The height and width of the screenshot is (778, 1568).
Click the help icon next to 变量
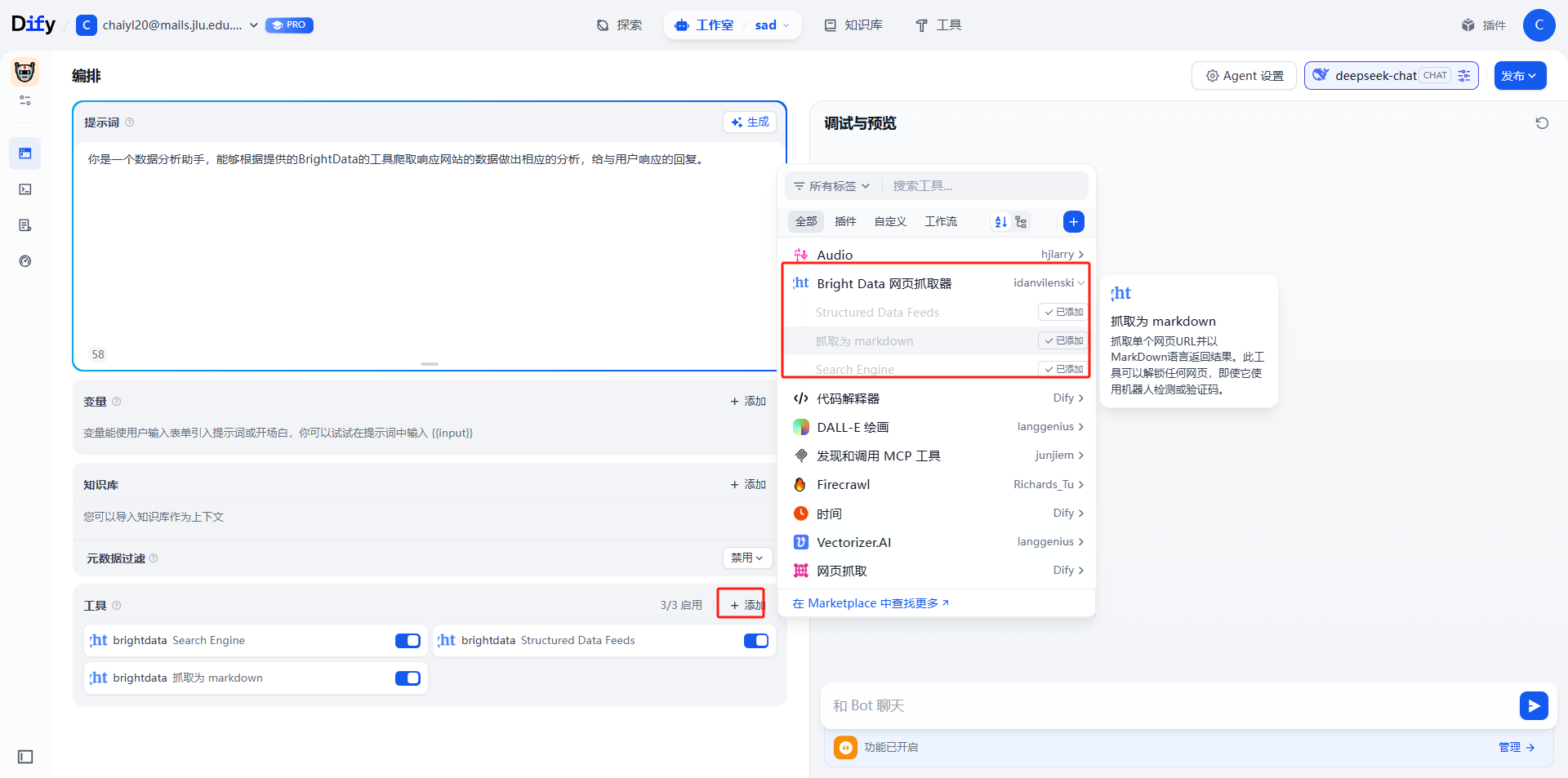[x=117, y=402]
